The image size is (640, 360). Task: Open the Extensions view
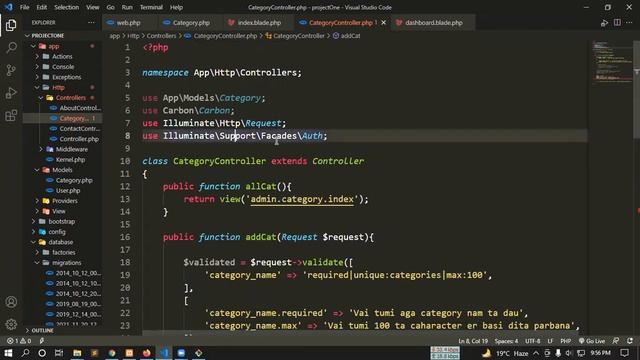tap(11, 116)
